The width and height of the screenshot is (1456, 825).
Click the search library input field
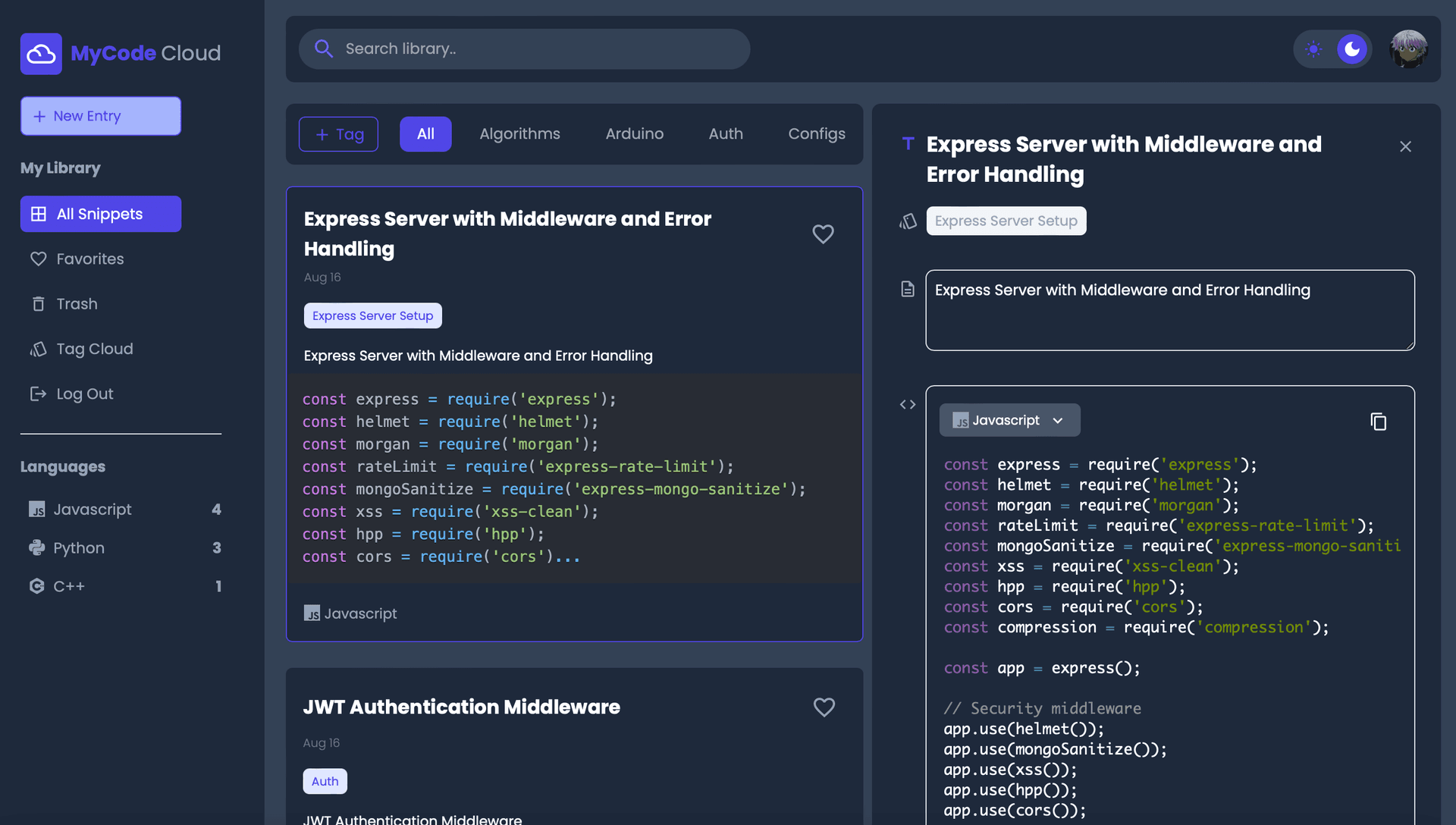(525, 48)
